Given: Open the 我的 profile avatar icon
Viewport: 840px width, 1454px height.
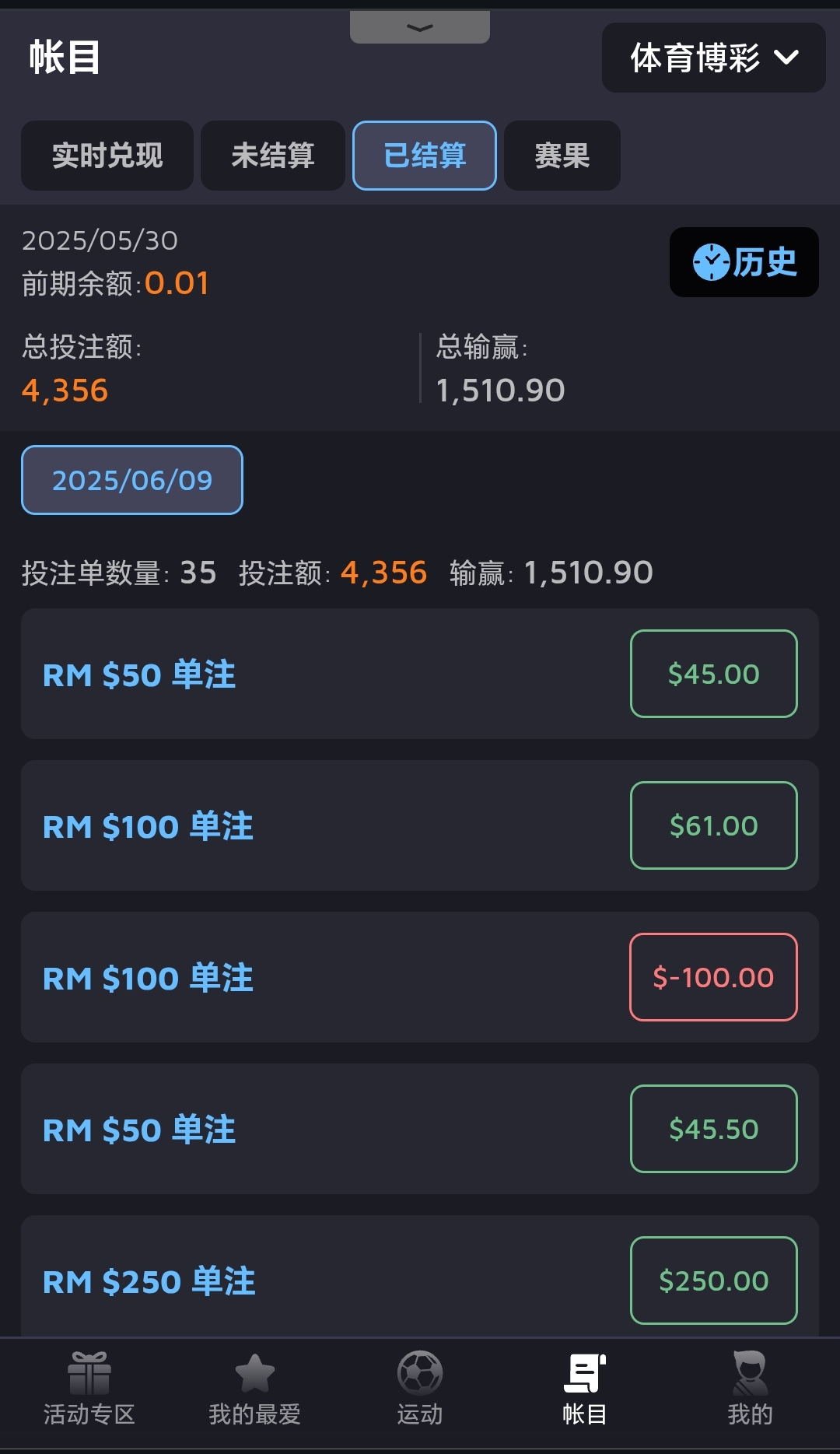Looking at the screenshot, I should [x=750, y=1373].
